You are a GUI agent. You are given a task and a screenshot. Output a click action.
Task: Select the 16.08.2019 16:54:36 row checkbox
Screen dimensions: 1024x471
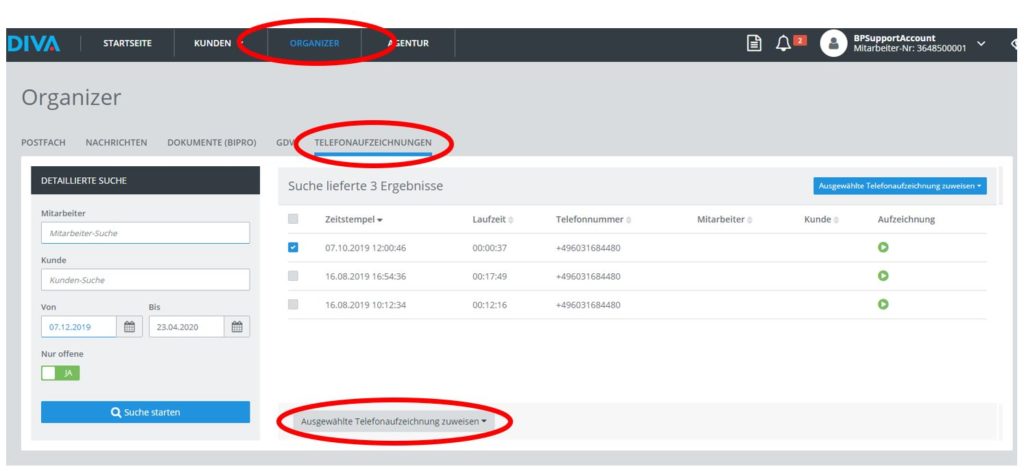tap(293, 276)
